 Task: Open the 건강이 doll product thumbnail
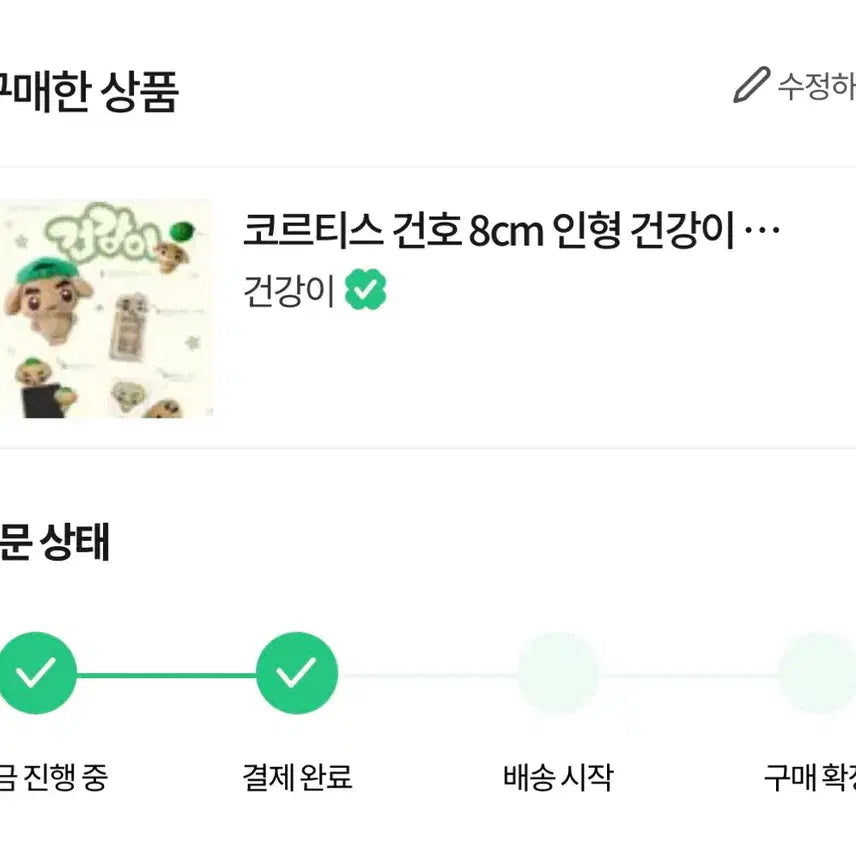[106, 308]
